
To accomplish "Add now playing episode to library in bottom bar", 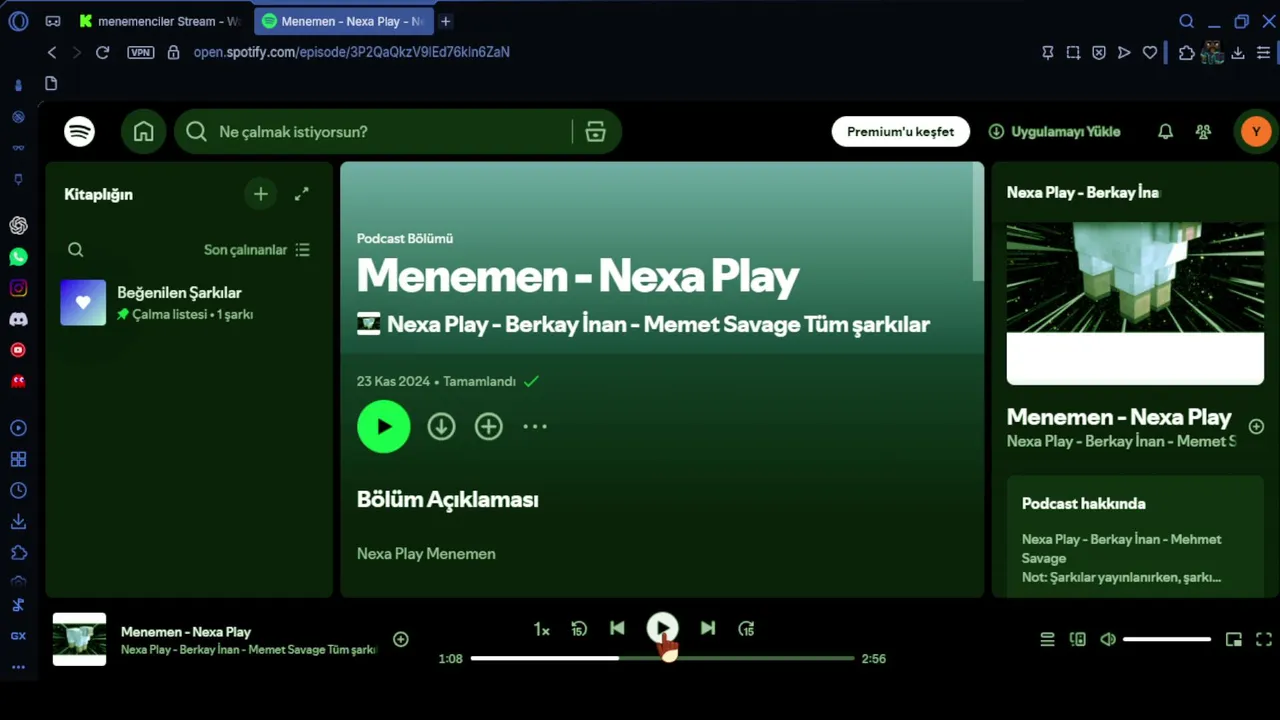I will point(401,639).
